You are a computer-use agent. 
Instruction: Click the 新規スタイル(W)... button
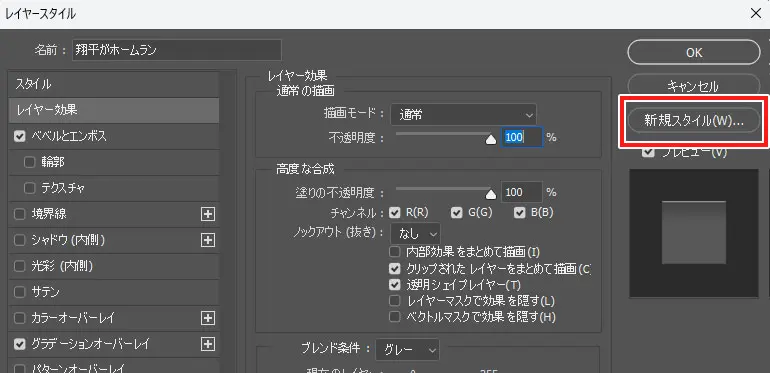coord(694,121)
